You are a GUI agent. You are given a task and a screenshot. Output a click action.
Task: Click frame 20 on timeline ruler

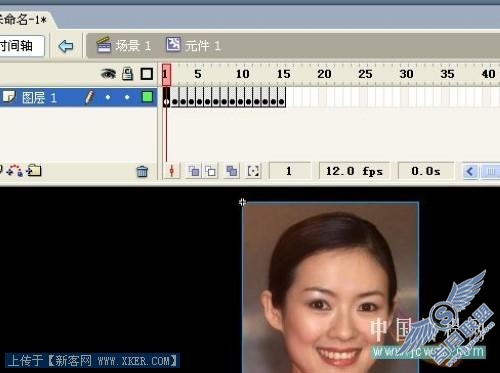(x=324, y=74)
